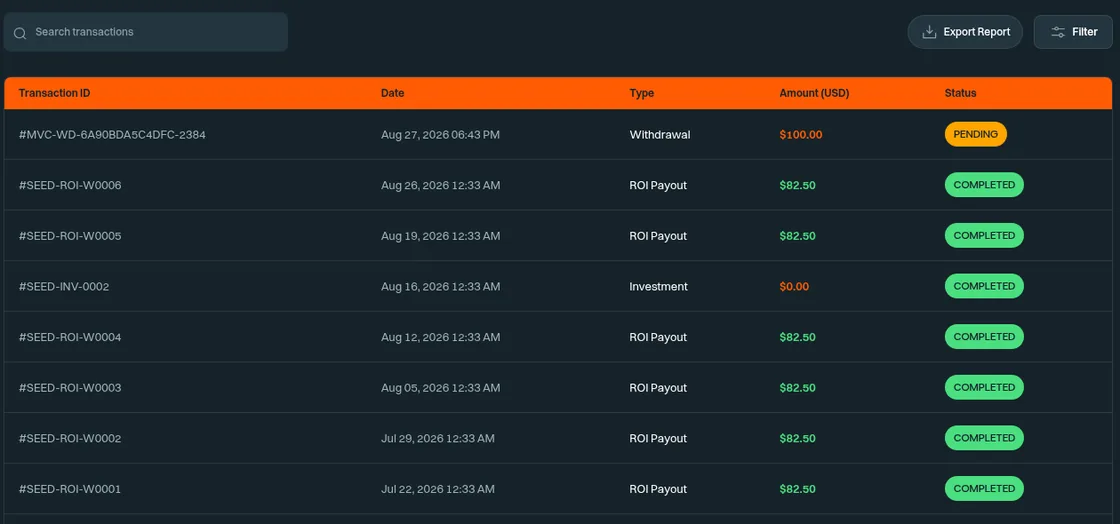Click COMPLETED badge for #SEED-ROI-W0003

coord(984,388)
